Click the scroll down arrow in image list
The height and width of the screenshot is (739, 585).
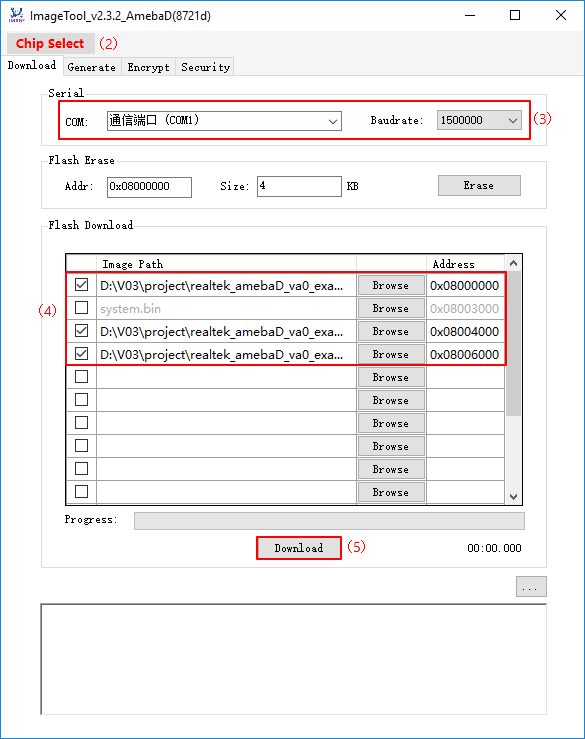tap(513, 496)
